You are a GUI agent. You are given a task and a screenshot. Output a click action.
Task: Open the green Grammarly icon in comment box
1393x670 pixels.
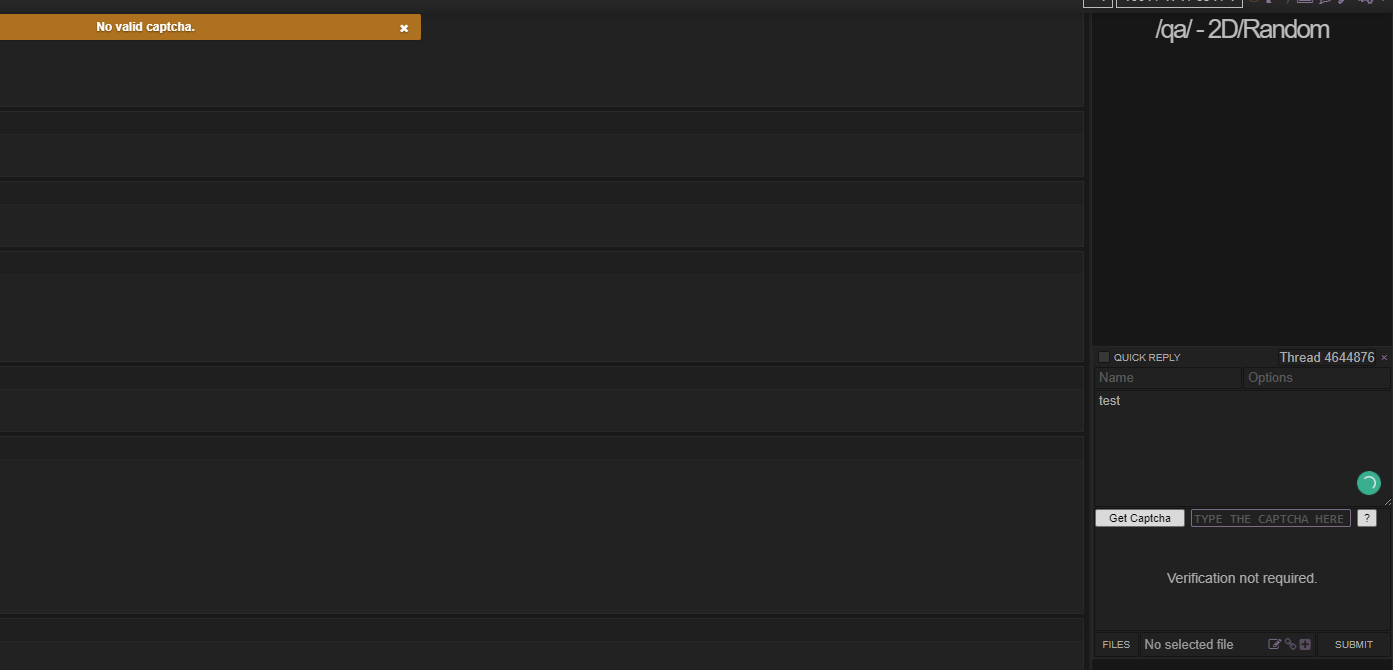pos(1368,484)
